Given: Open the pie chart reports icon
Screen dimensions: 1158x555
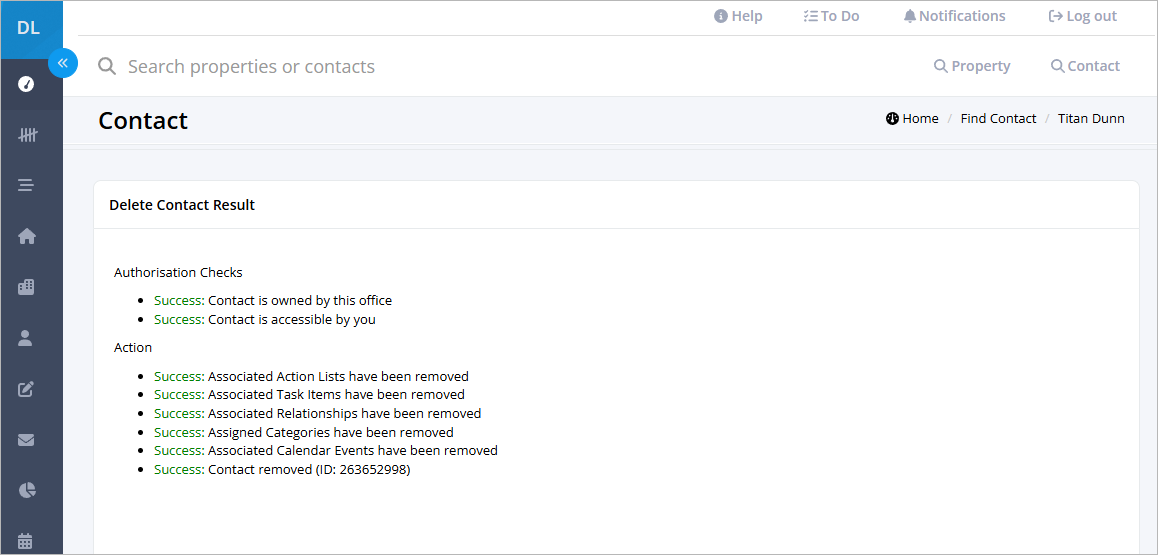Looking at the screenshot, I should (27, 490).
